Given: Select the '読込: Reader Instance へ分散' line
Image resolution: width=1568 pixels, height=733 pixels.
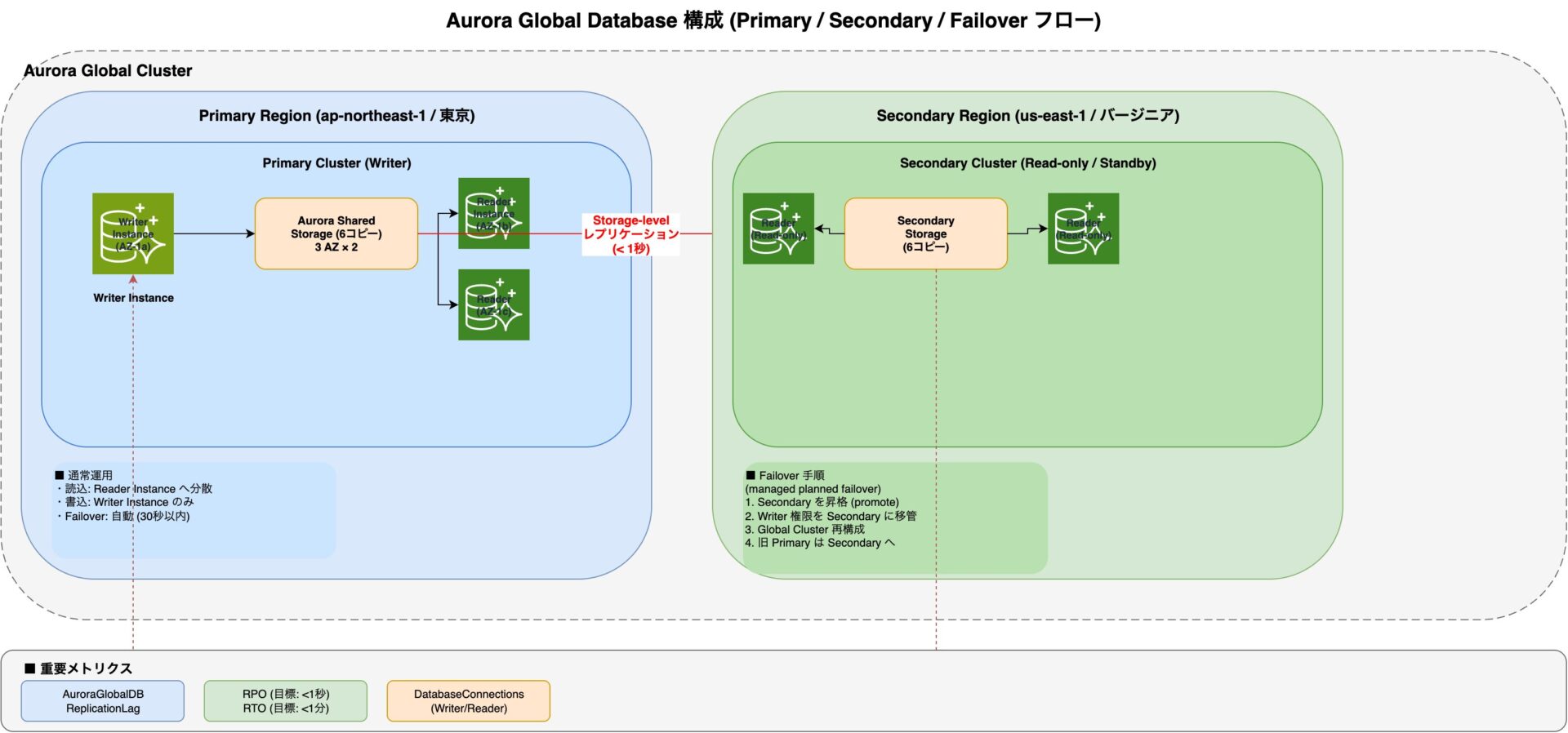Looking at the screenshot, I should click(x=134, y=489).
